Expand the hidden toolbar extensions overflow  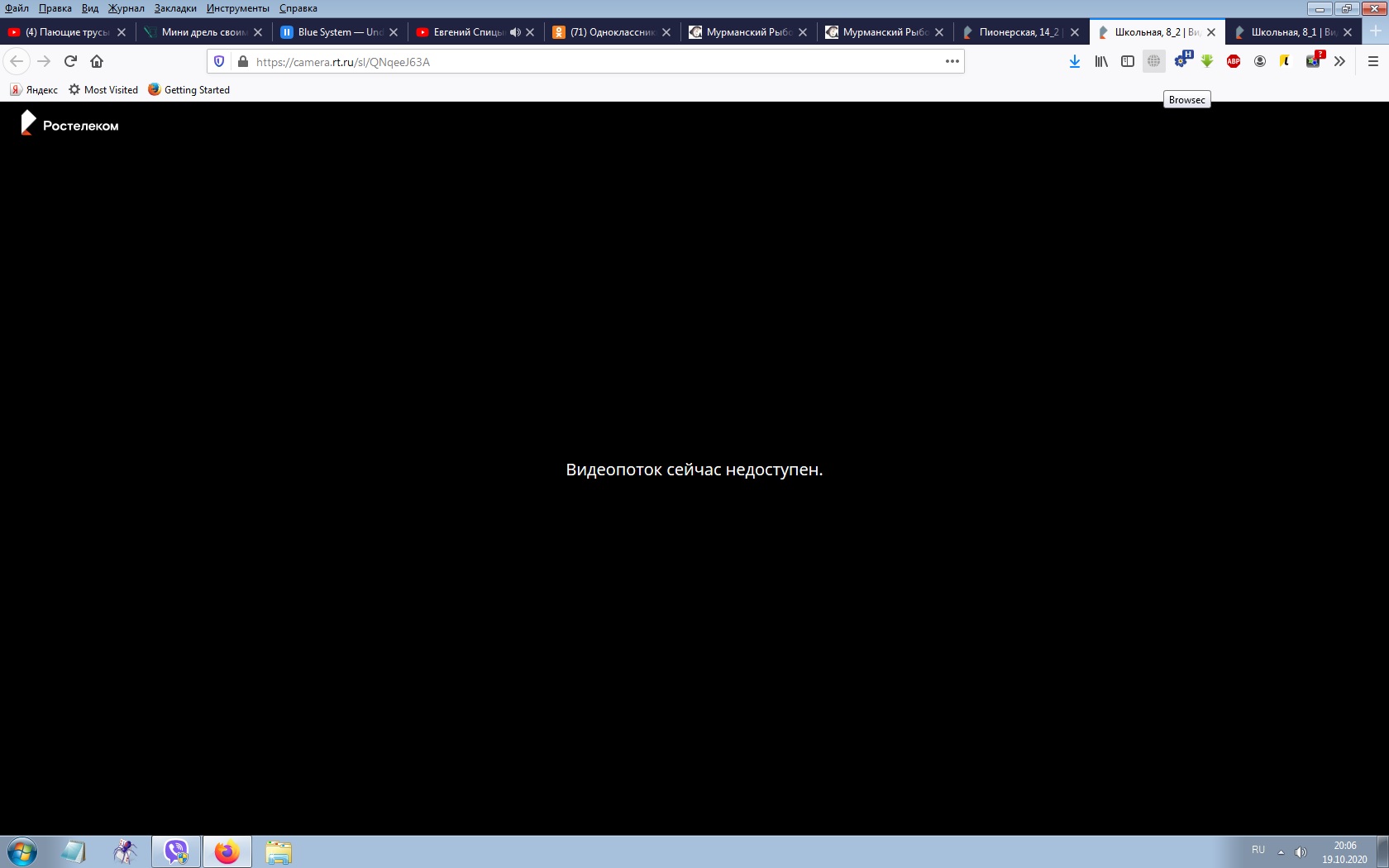click(1339, 61)
